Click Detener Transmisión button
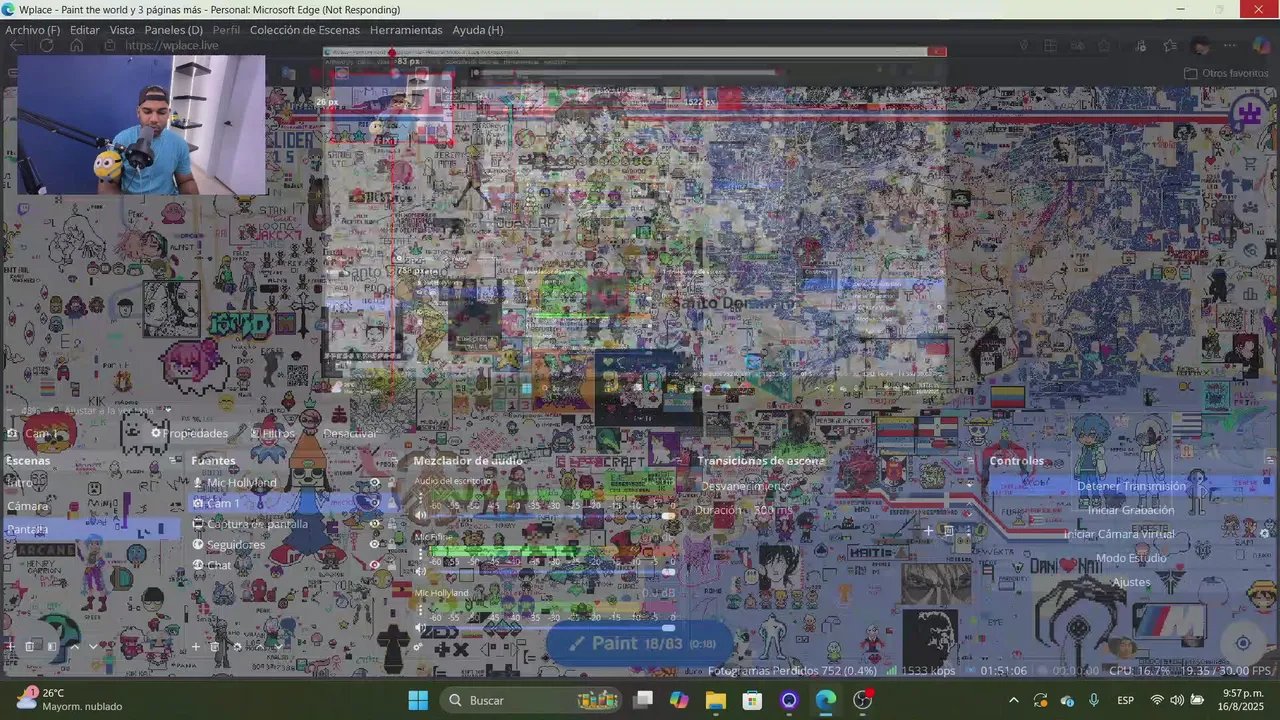This screenshot has width=1280, height=720. [1131, 486]
